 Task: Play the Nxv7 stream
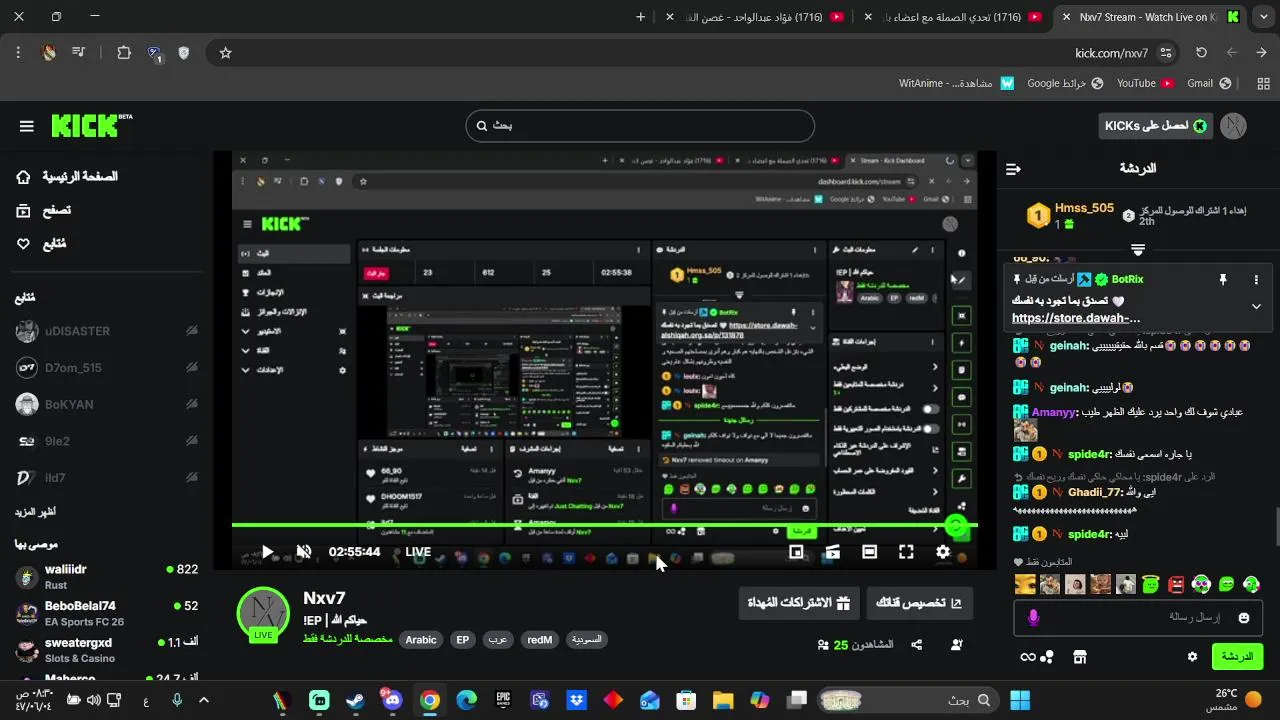point(267,552)
